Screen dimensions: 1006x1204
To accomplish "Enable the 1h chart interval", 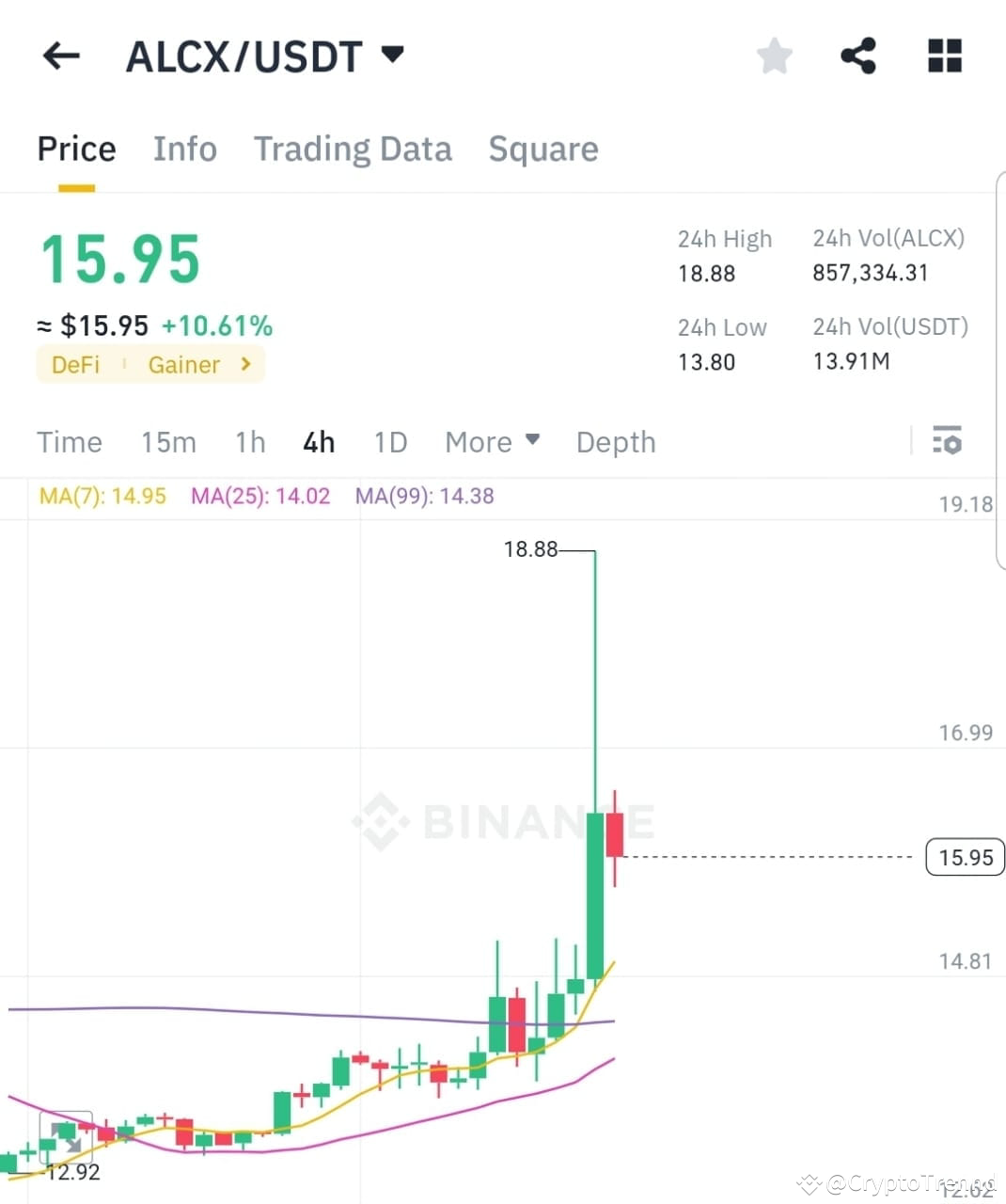I will 249,441.
